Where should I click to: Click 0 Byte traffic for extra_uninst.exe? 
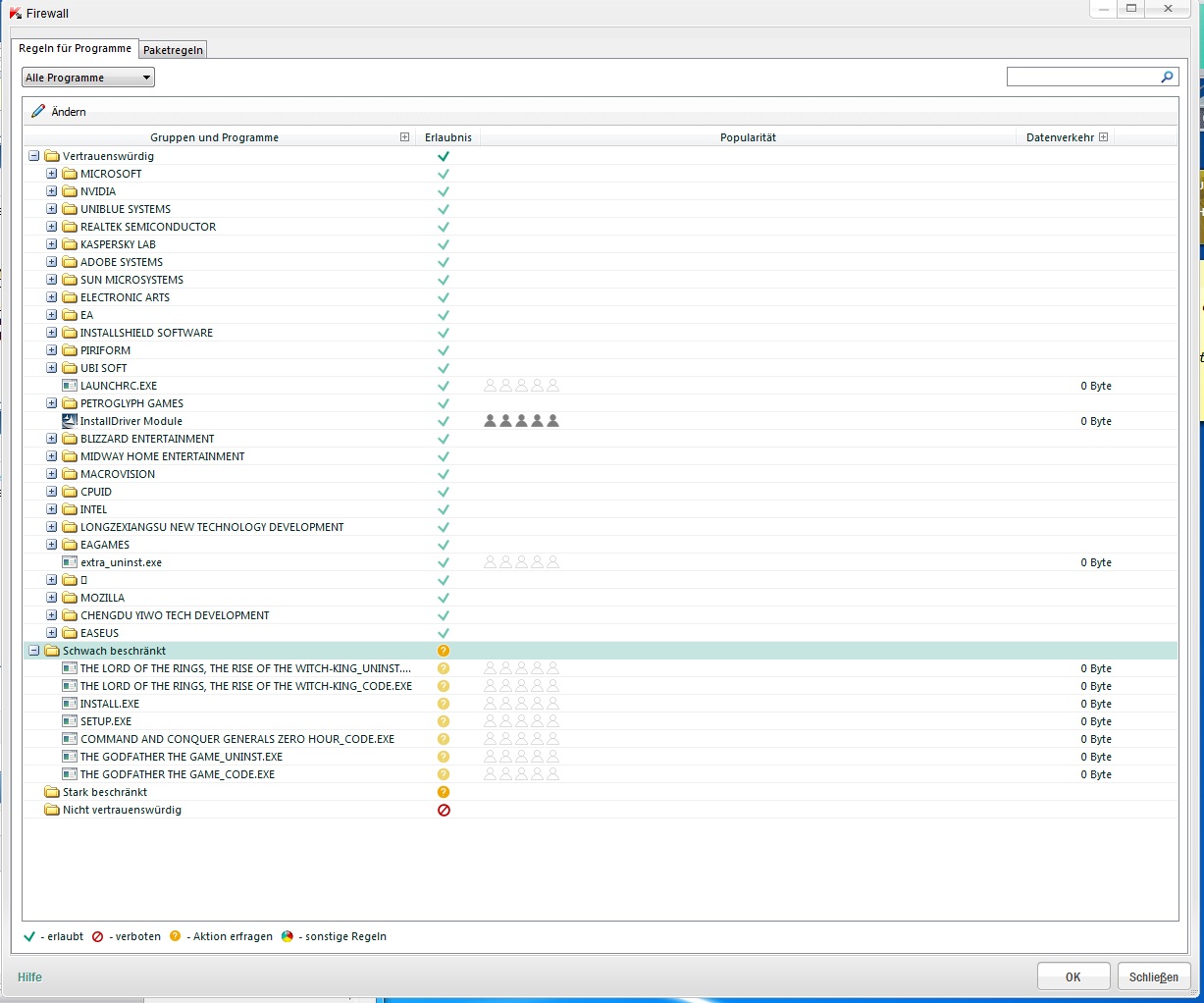pos(1096,562)
